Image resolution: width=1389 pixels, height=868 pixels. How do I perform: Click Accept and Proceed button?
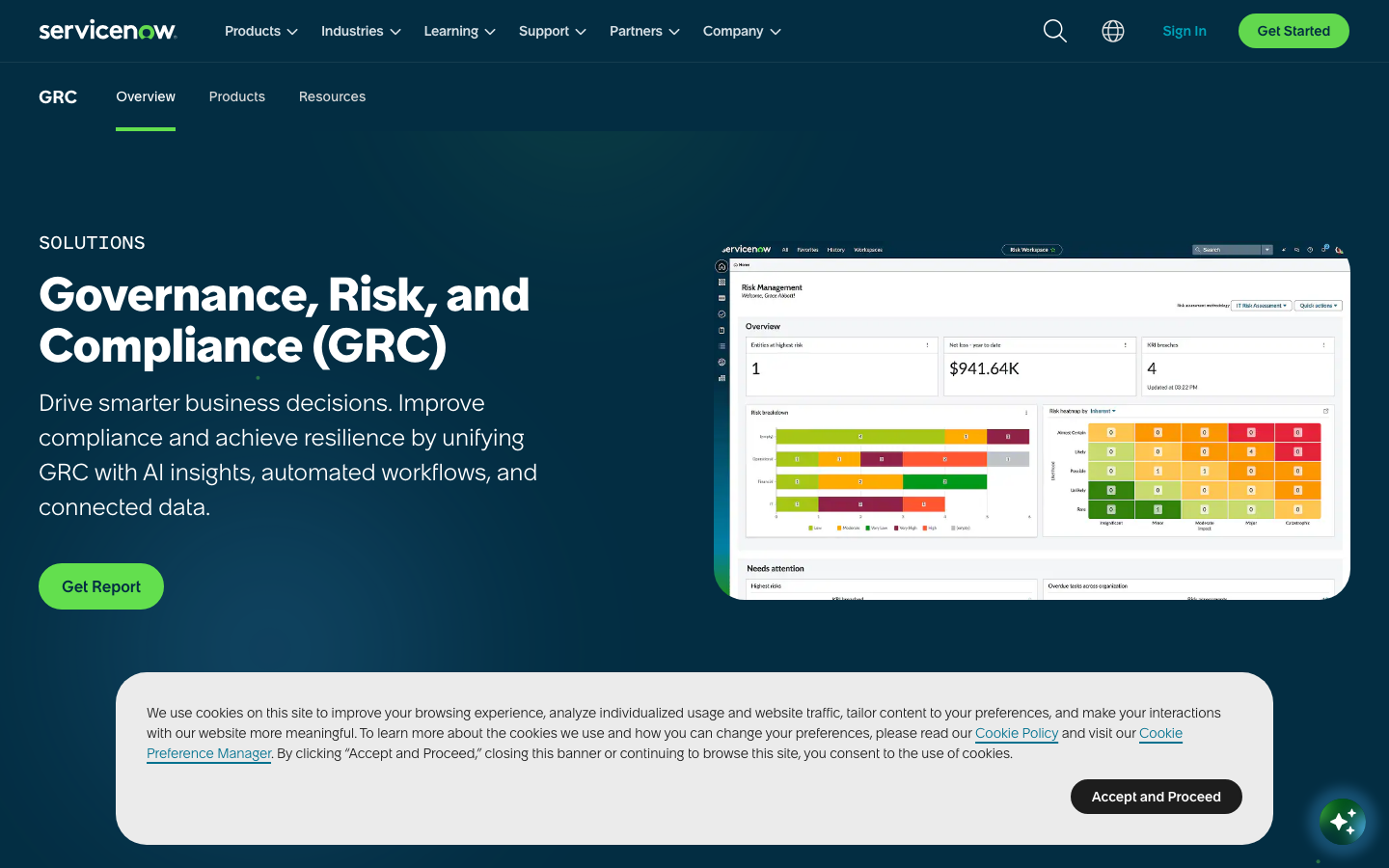1157,797
